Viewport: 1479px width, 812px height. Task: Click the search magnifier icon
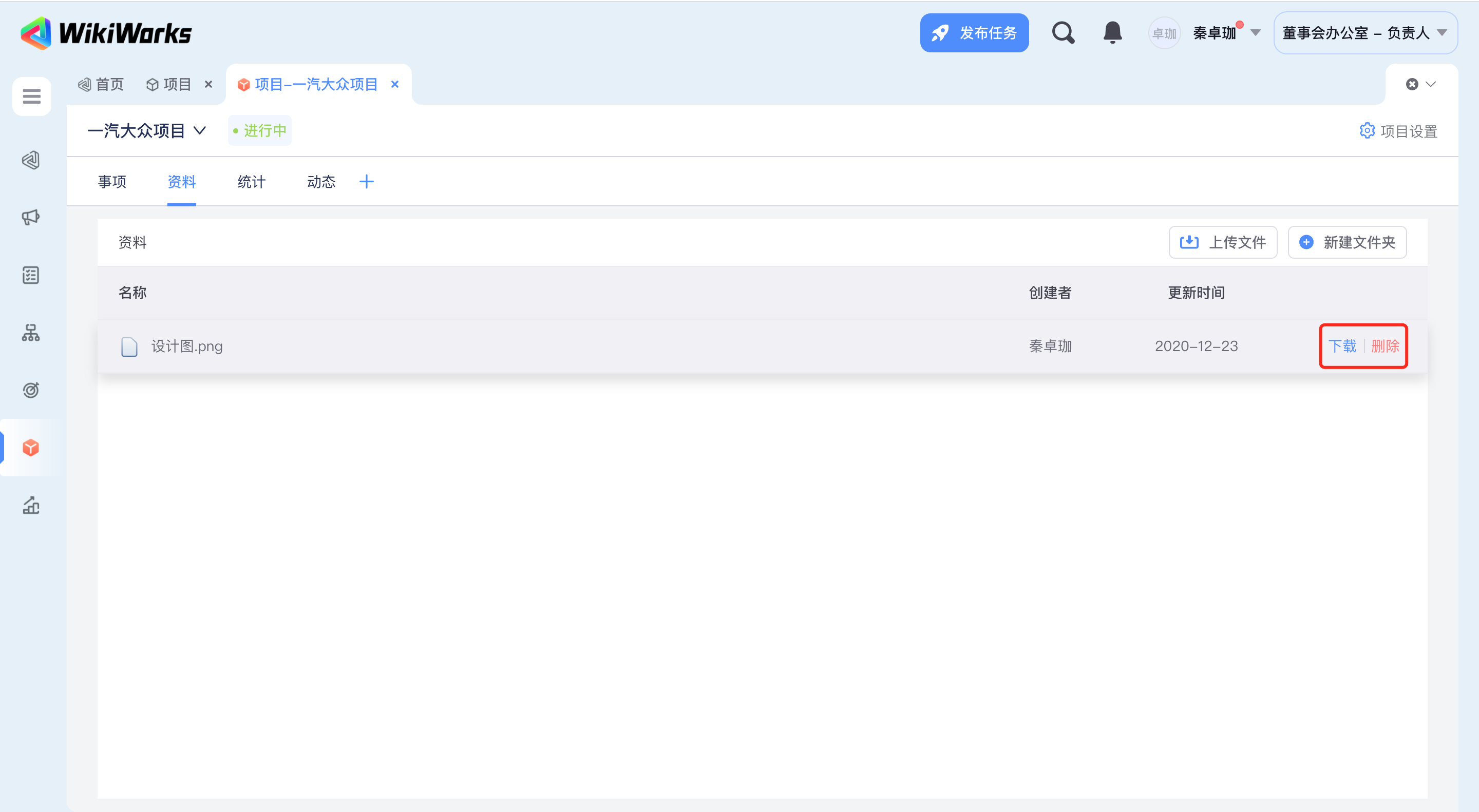coord(1063,33)
